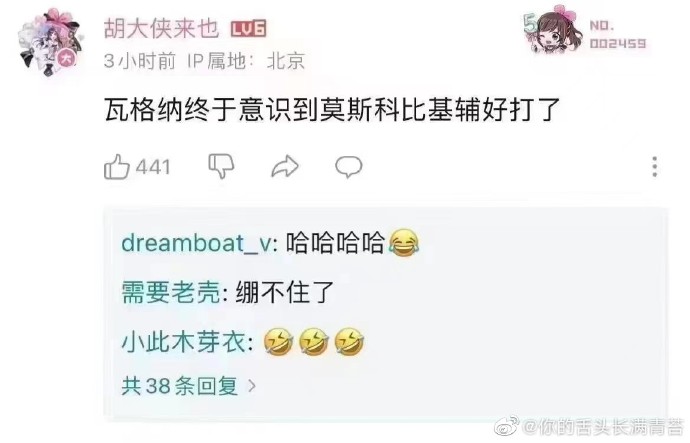Select the main comment text about 瓦格纳

pos(332,109)
